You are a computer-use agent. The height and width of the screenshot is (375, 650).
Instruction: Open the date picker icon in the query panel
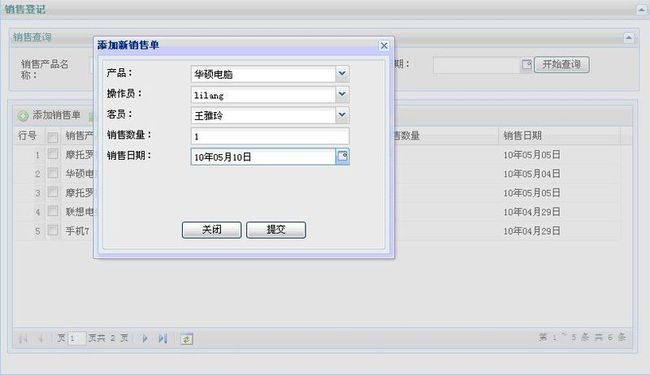(x=526, y=65)
